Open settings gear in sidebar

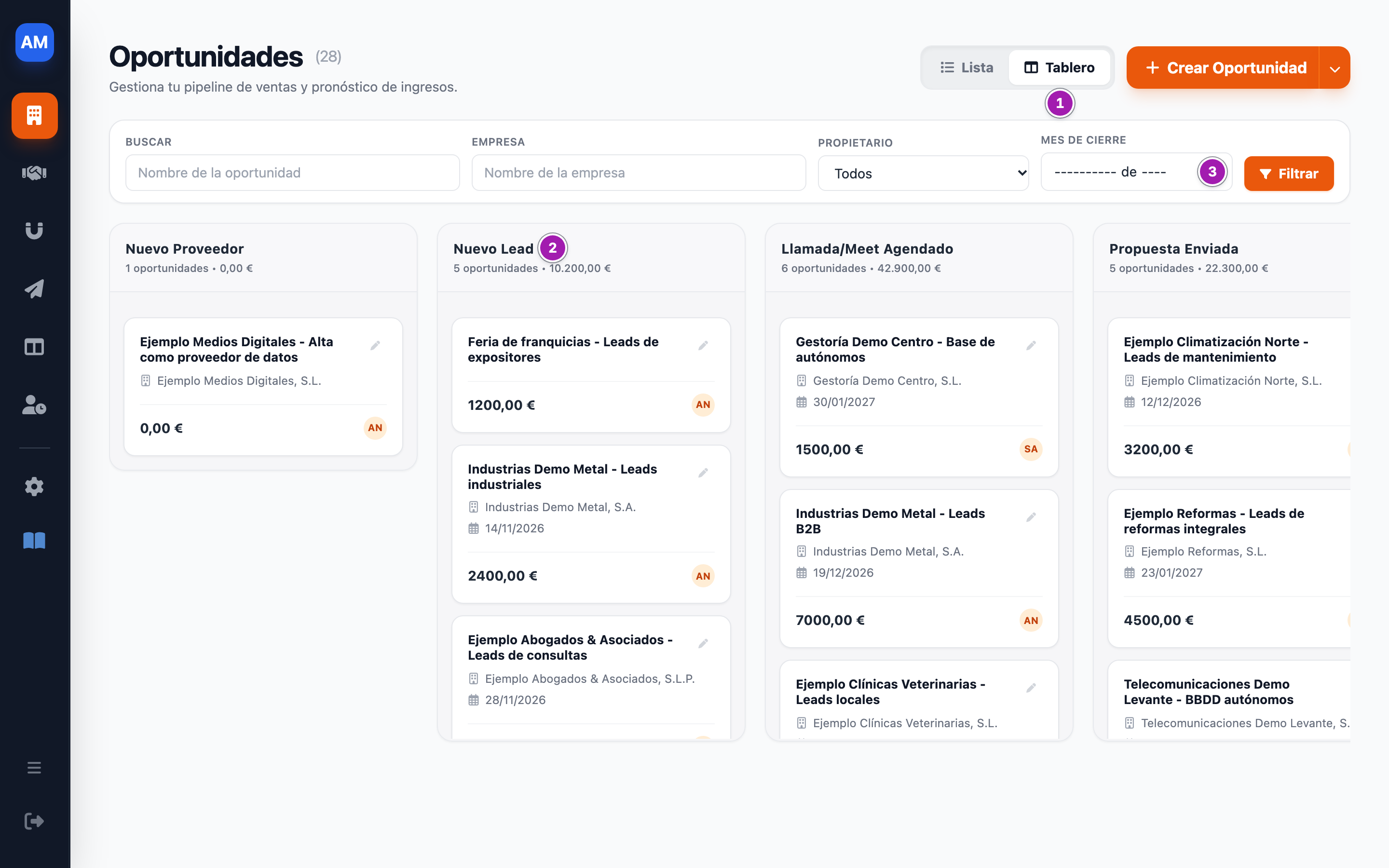point(34,486)
